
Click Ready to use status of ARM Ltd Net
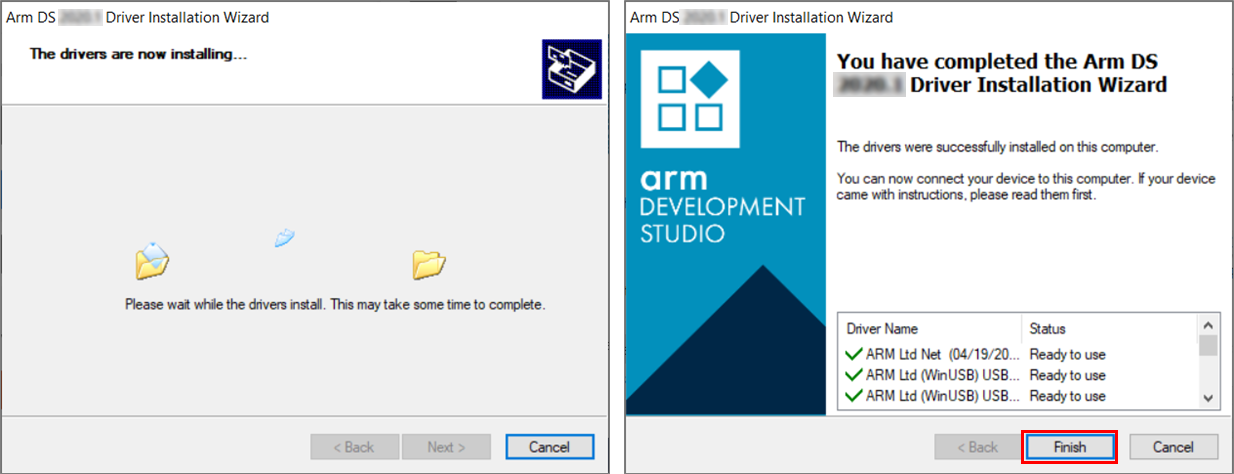tap(1067, 354)
